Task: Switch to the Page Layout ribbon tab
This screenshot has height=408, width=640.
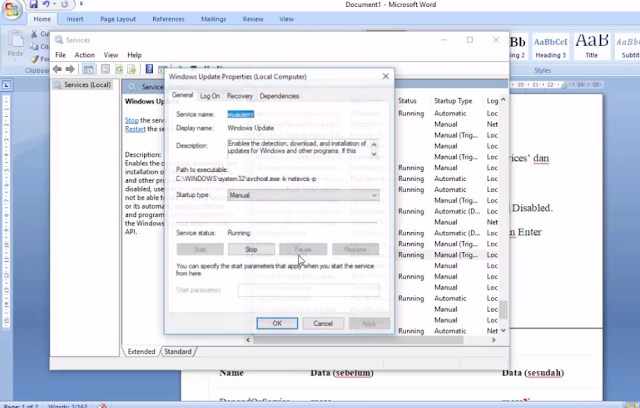Action: pos(118,19)
